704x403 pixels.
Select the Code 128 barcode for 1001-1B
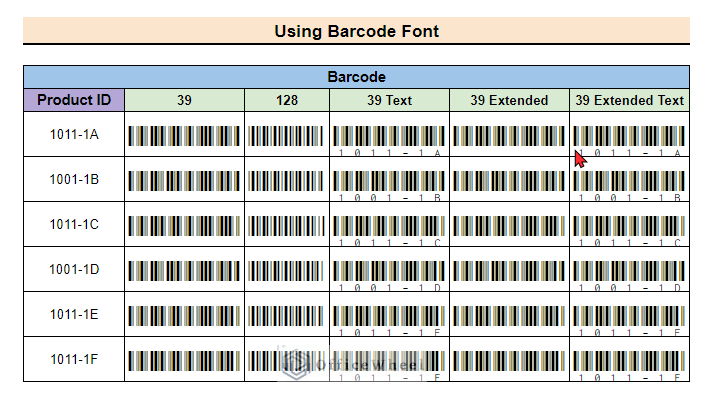click(x=286, y=181)
